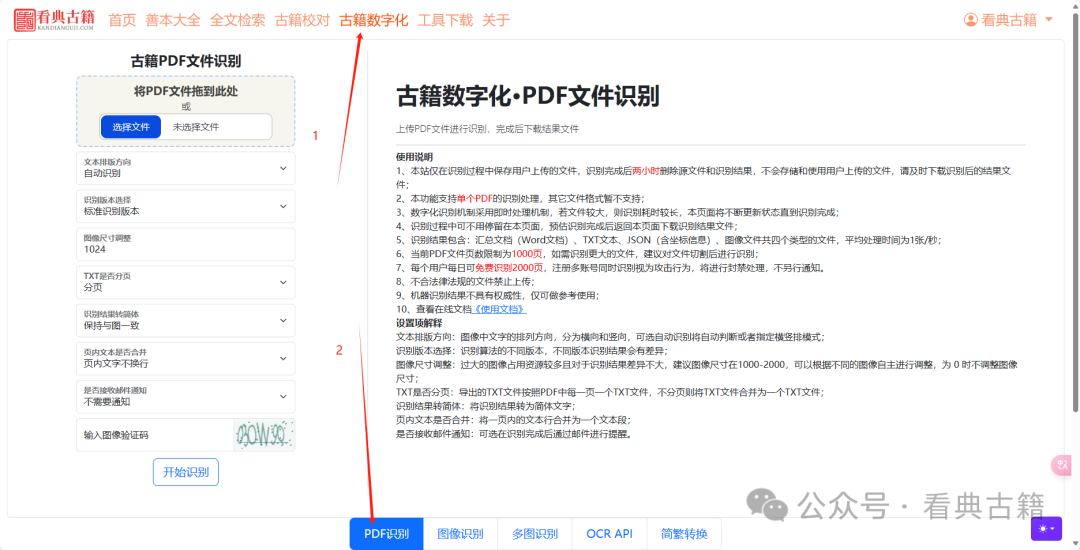Click the 选择文件 button

coord(131,127)
